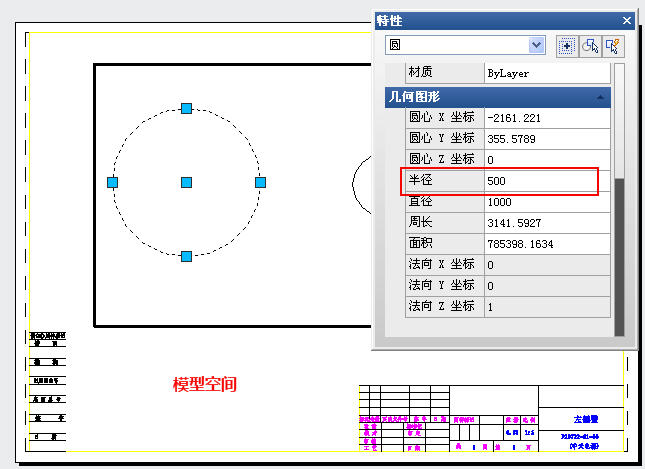The height and width of the screenshot is (469, 645).
Task: Select the 圆心 X 坐标 value field
Action: pos(546,118)
